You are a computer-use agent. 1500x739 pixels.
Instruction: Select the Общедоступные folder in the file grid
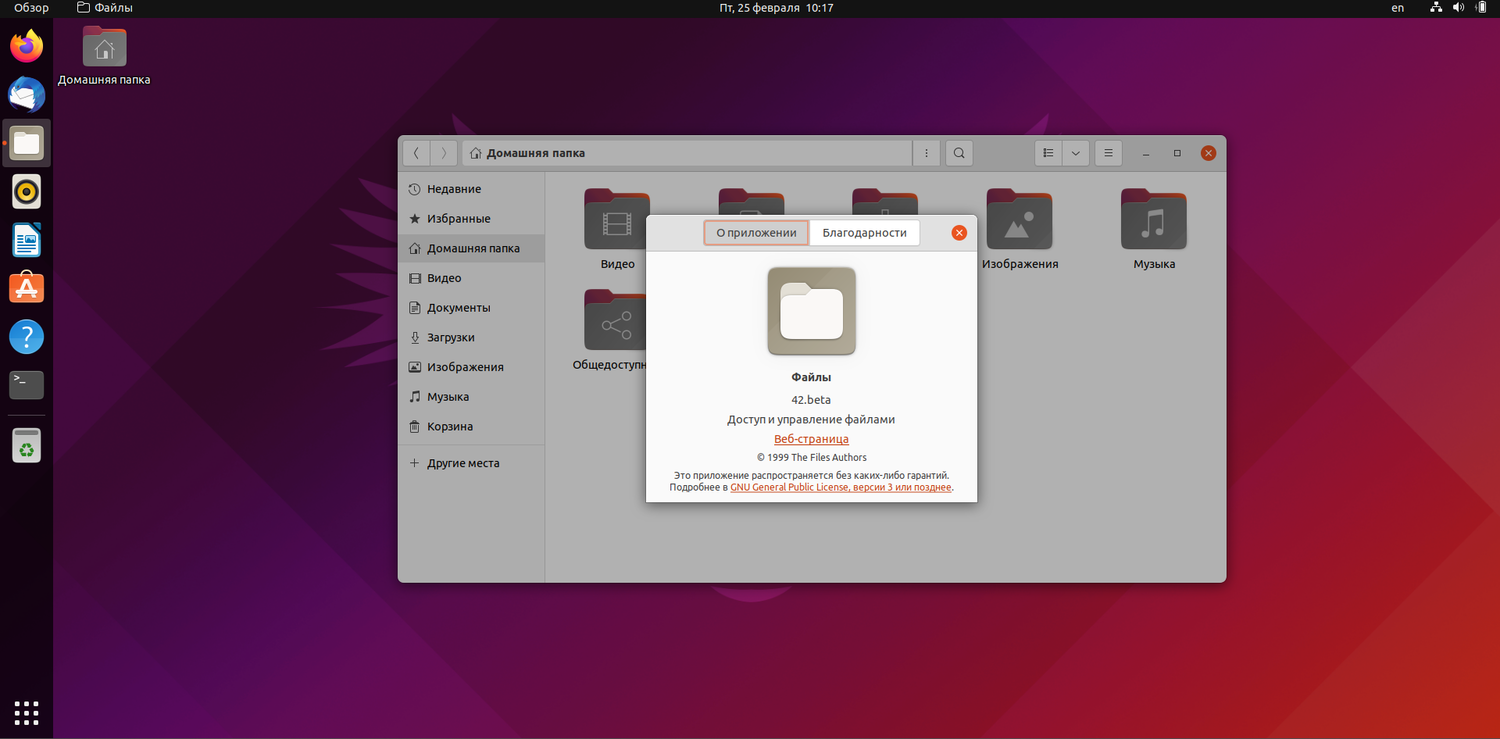click(x=610, y=330)
